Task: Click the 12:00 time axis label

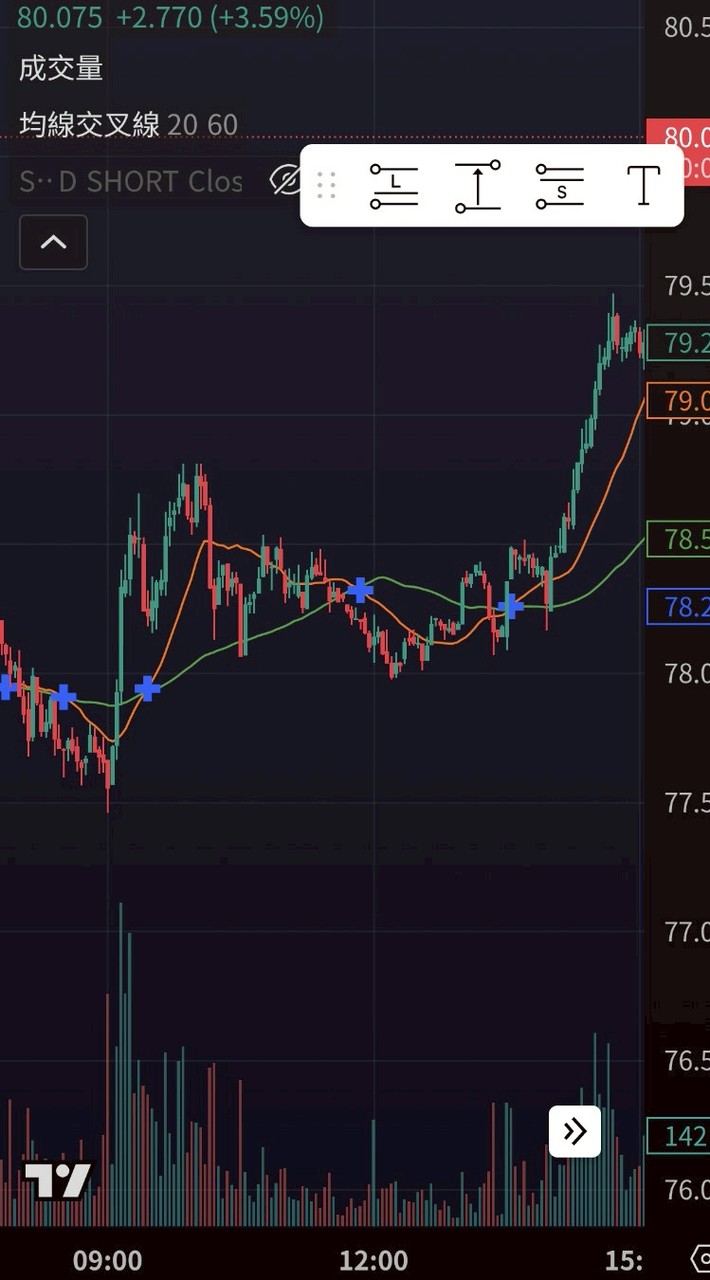Action: pos(373,1260)
